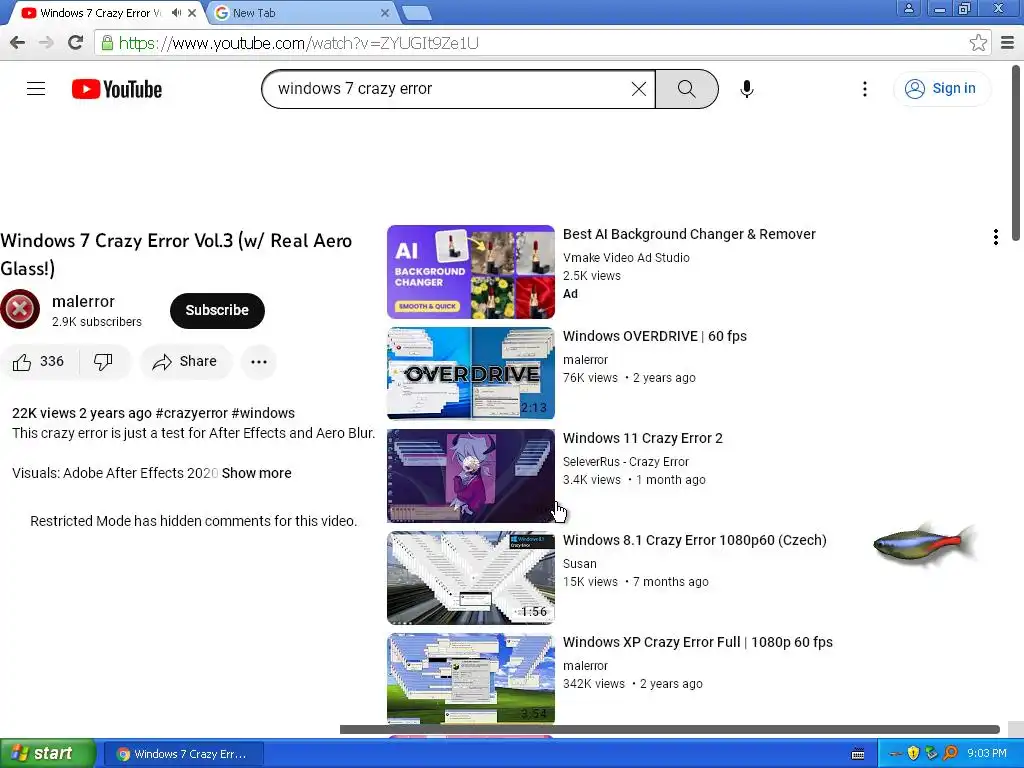Image resolution: width=1024 pixels, height=768 pixels.
Task: Click the Windows XP Crazy Error Full title
Action: coord(697,642)
